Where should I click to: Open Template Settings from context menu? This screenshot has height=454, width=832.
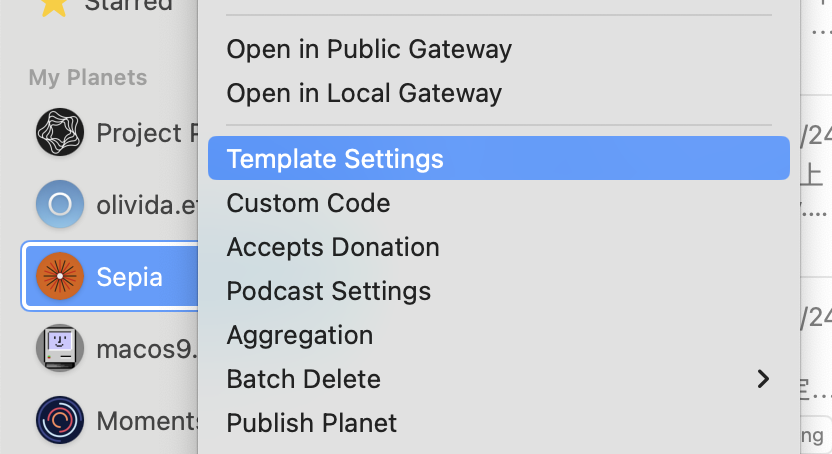pos(335,159)
